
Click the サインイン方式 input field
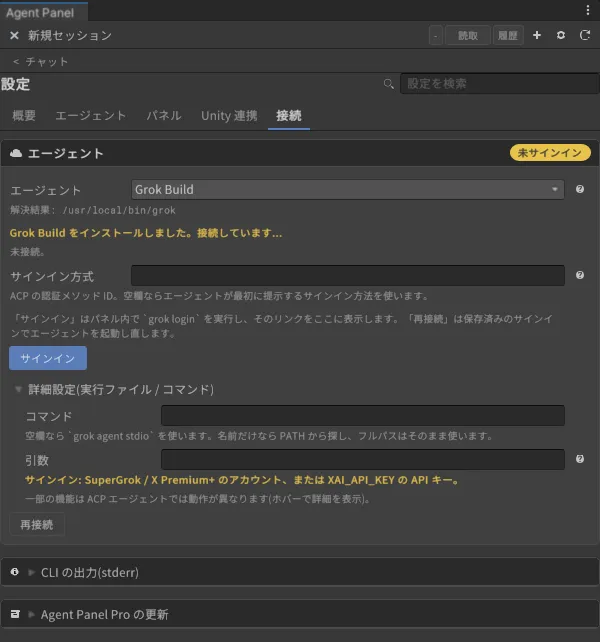coord(348,275)
